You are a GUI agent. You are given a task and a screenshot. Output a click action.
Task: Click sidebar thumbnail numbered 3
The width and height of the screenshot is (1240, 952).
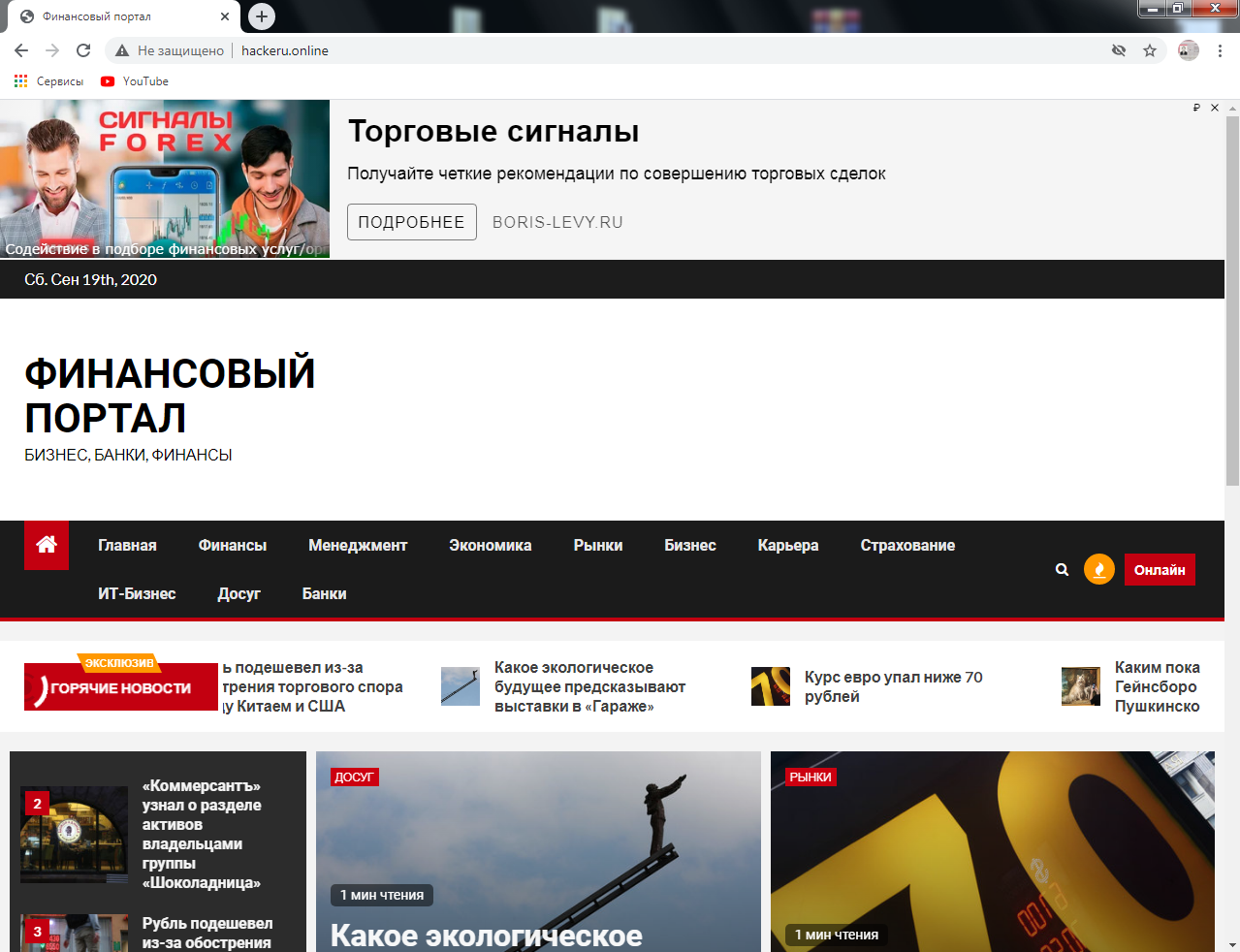pos(75,934)
